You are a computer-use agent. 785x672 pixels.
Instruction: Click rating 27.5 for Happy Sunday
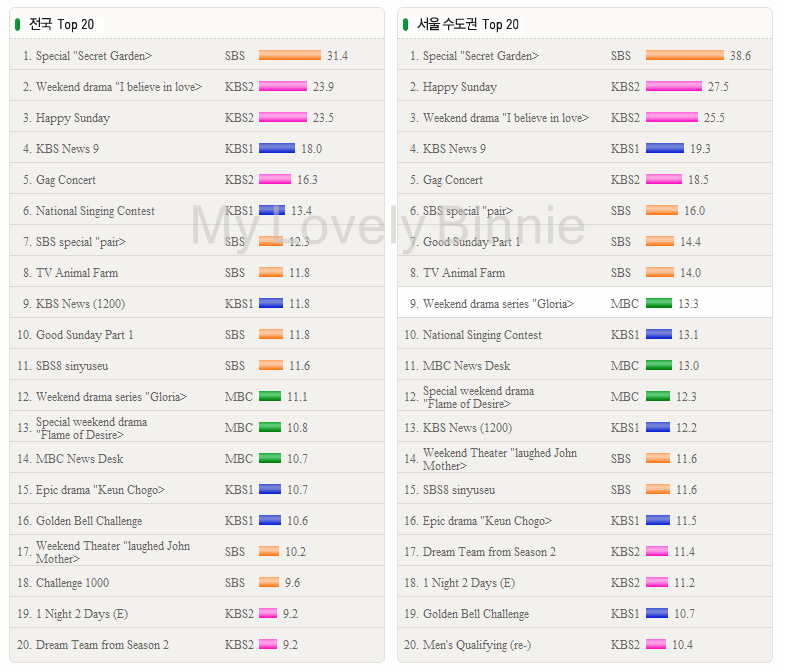click(x=718, y=87)
